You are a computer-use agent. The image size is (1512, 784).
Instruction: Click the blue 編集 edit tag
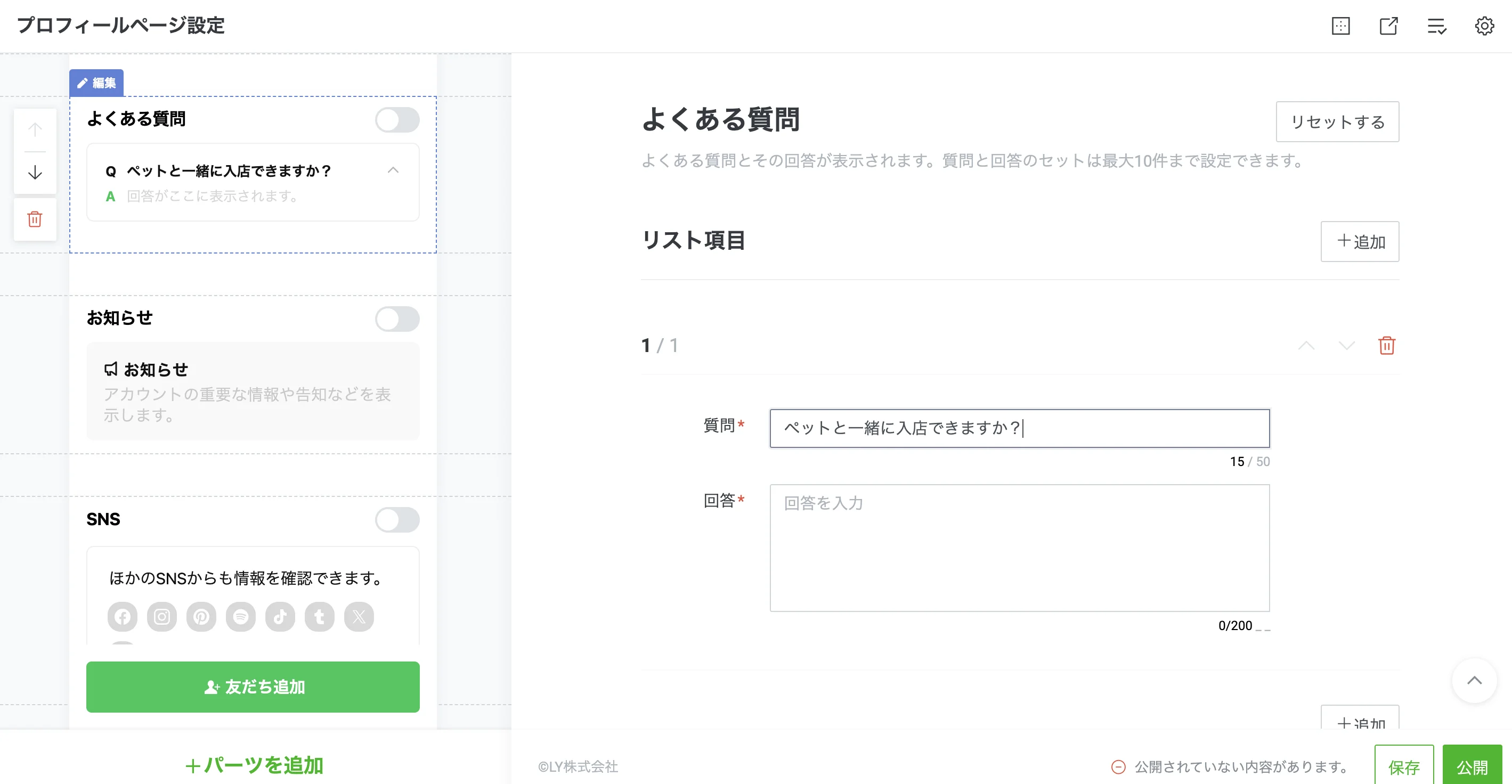(x=97, y=83)
